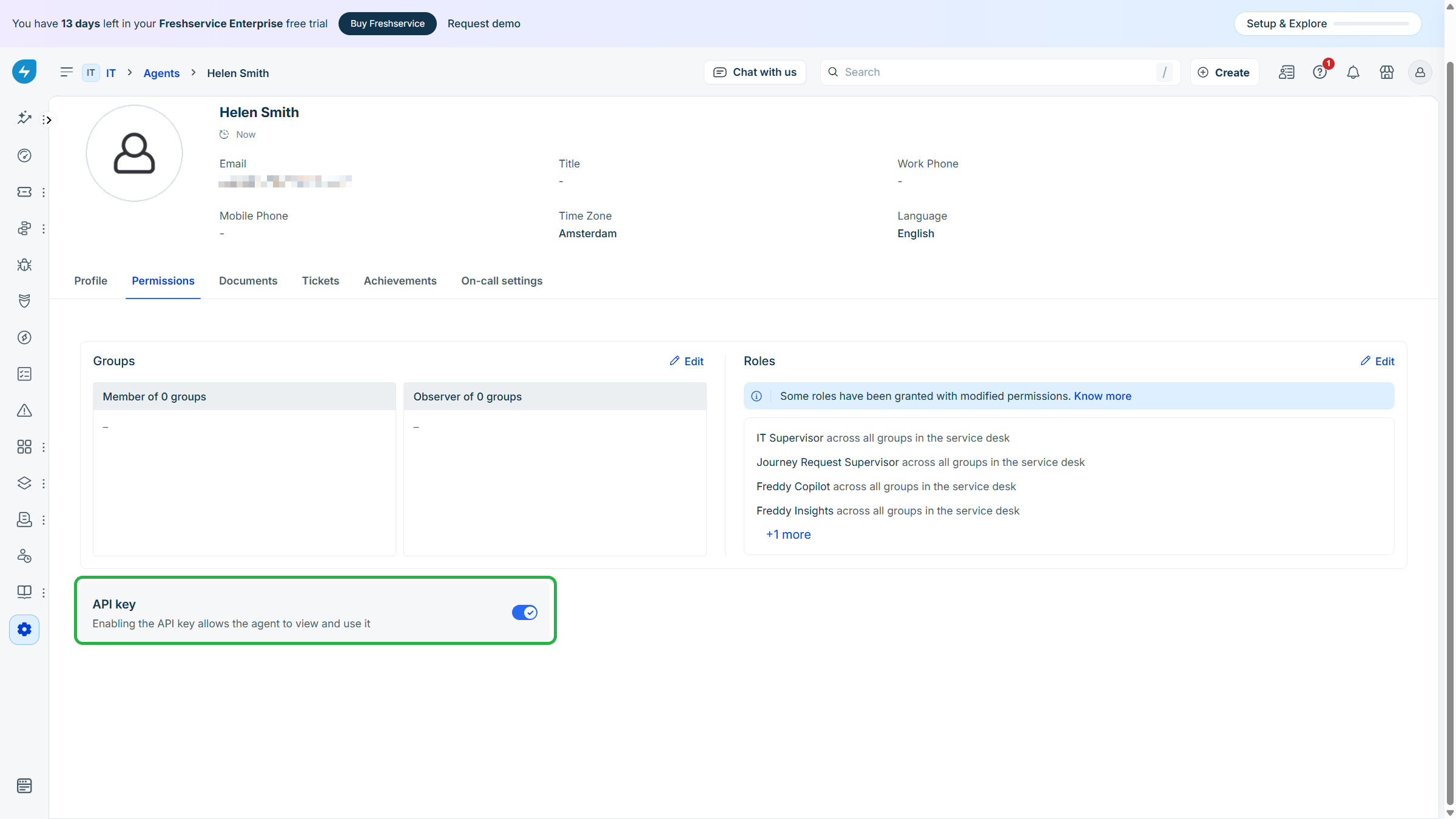Click the 'Freddy Copilot' role text
The image size is (1456, 819).
coord(793,487)
